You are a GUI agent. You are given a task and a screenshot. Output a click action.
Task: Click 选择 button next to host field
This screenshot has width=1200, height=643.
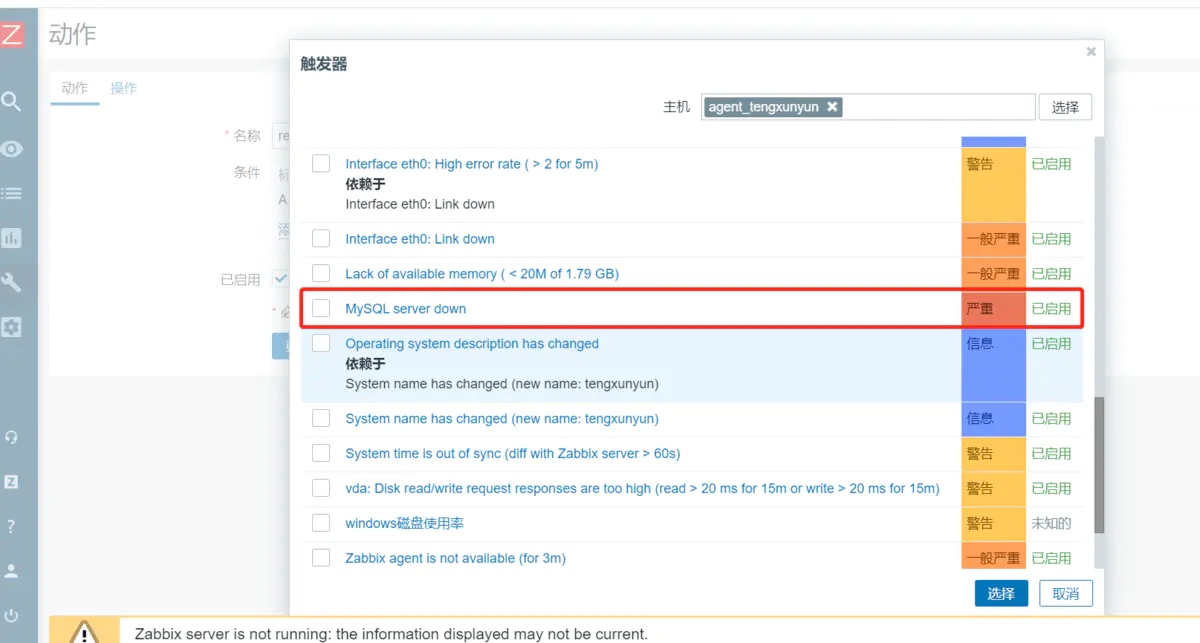click(1066, 107)
